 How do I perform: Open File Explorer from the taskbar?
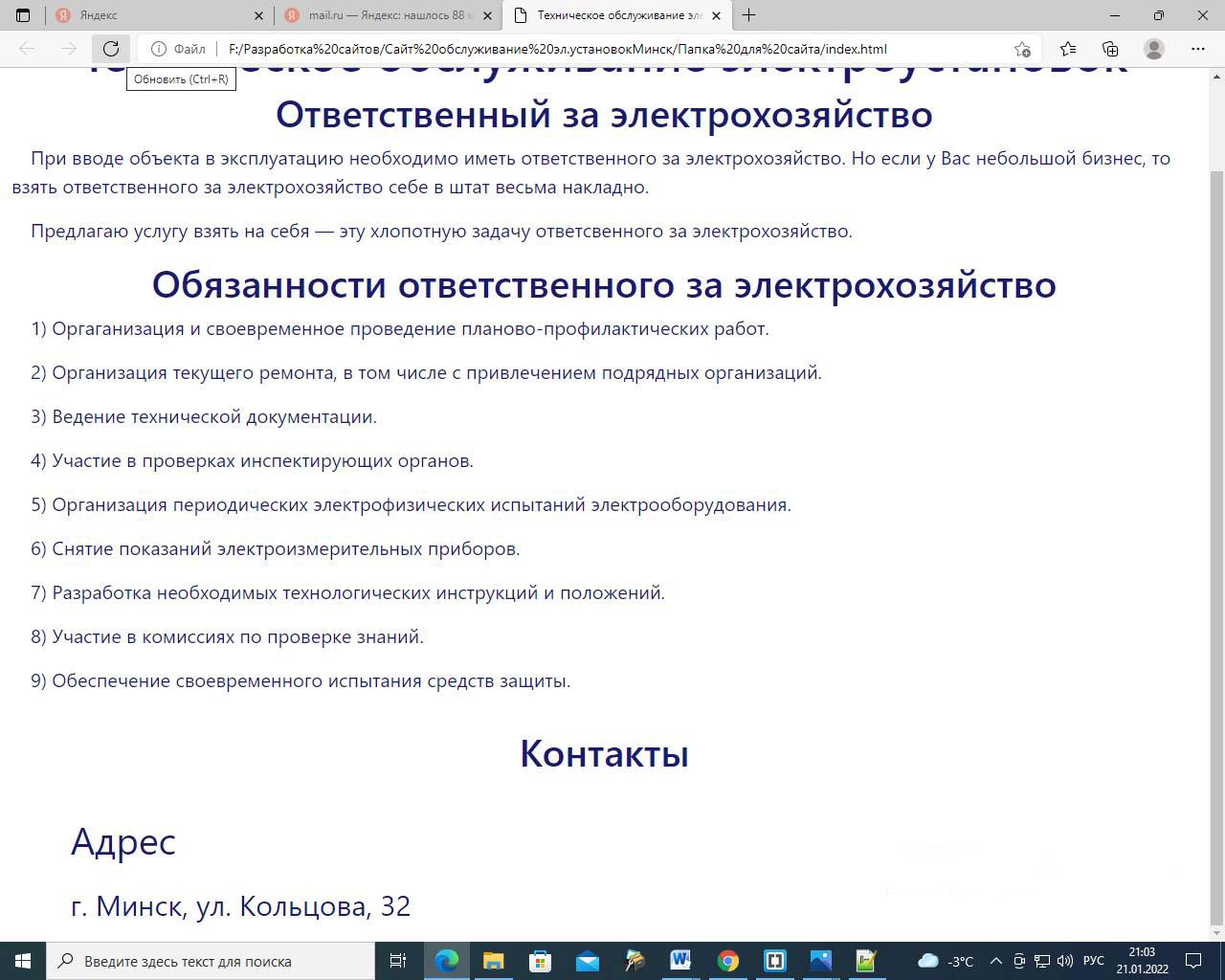tap(493, 960)
